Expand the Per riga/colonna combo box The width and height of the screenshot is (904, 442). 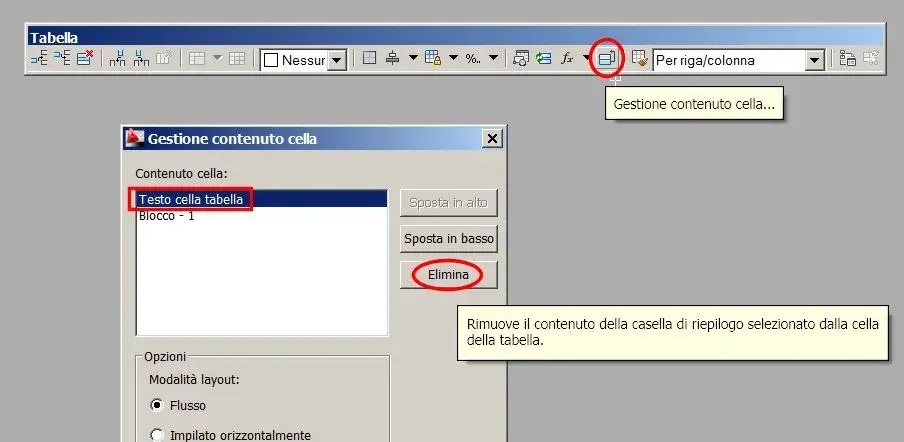(x=814, y=61)
